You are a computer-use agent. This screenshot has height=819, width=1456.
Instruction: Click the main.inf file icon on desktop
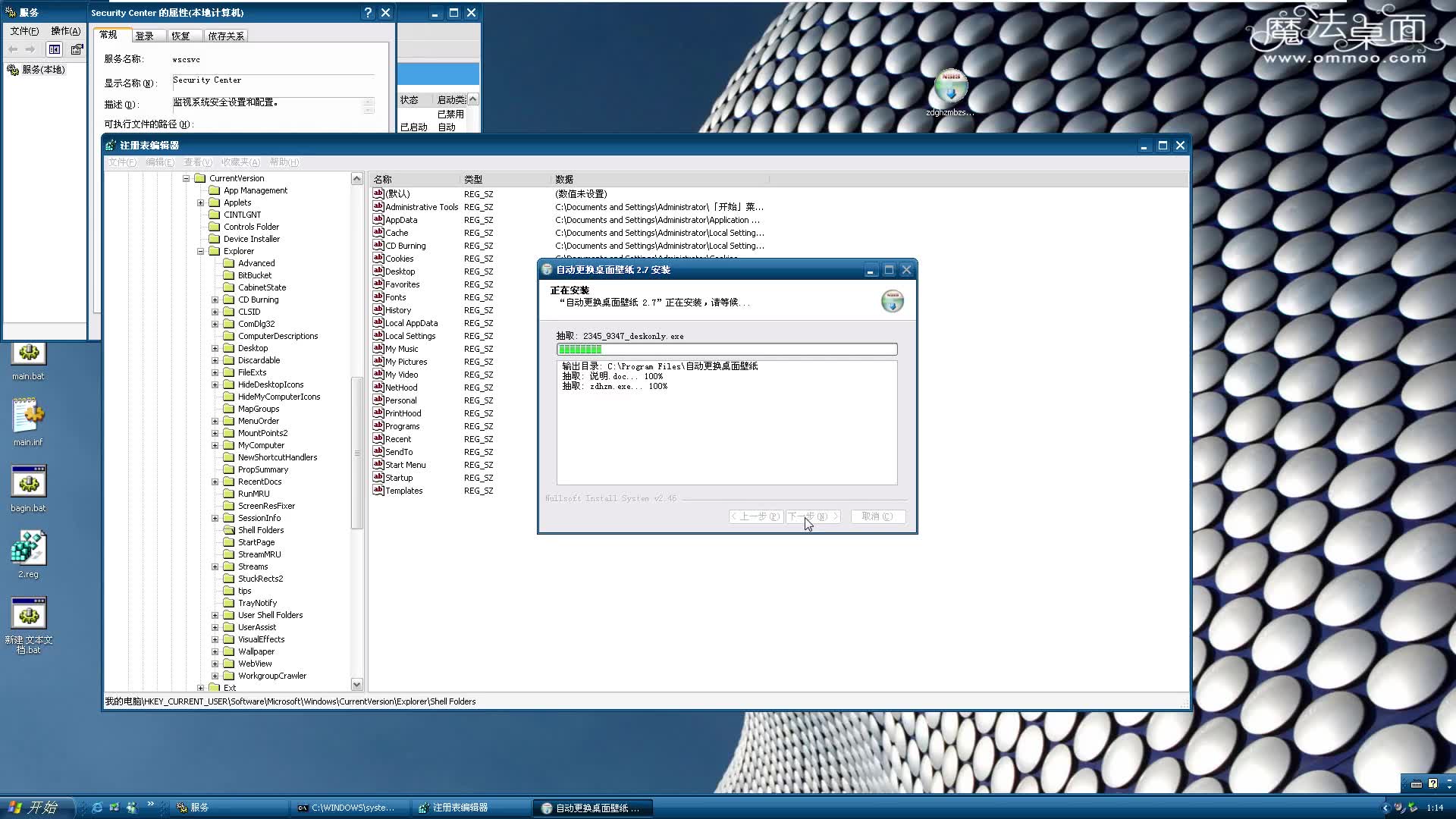pyautogui.click(x=27, y=414)
